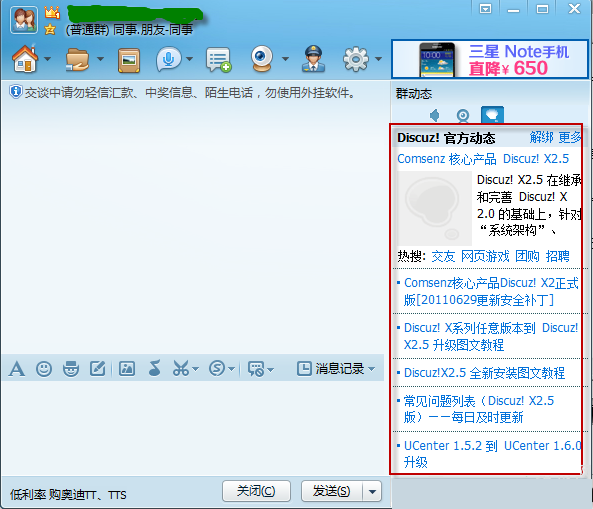
Task: Expand the screenshot scissors dropdown arrow
Action: coord(195,369)
